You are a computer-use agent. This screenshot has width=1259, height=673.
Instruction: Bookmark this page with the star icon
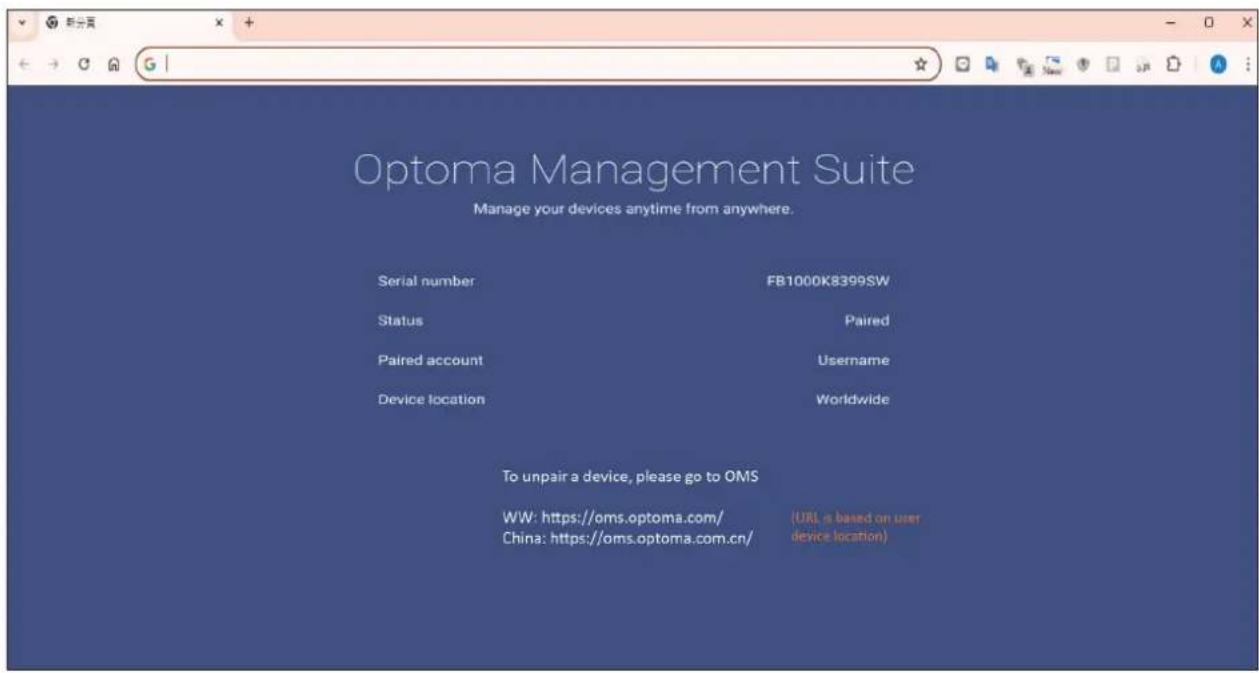tap(921, 63)
